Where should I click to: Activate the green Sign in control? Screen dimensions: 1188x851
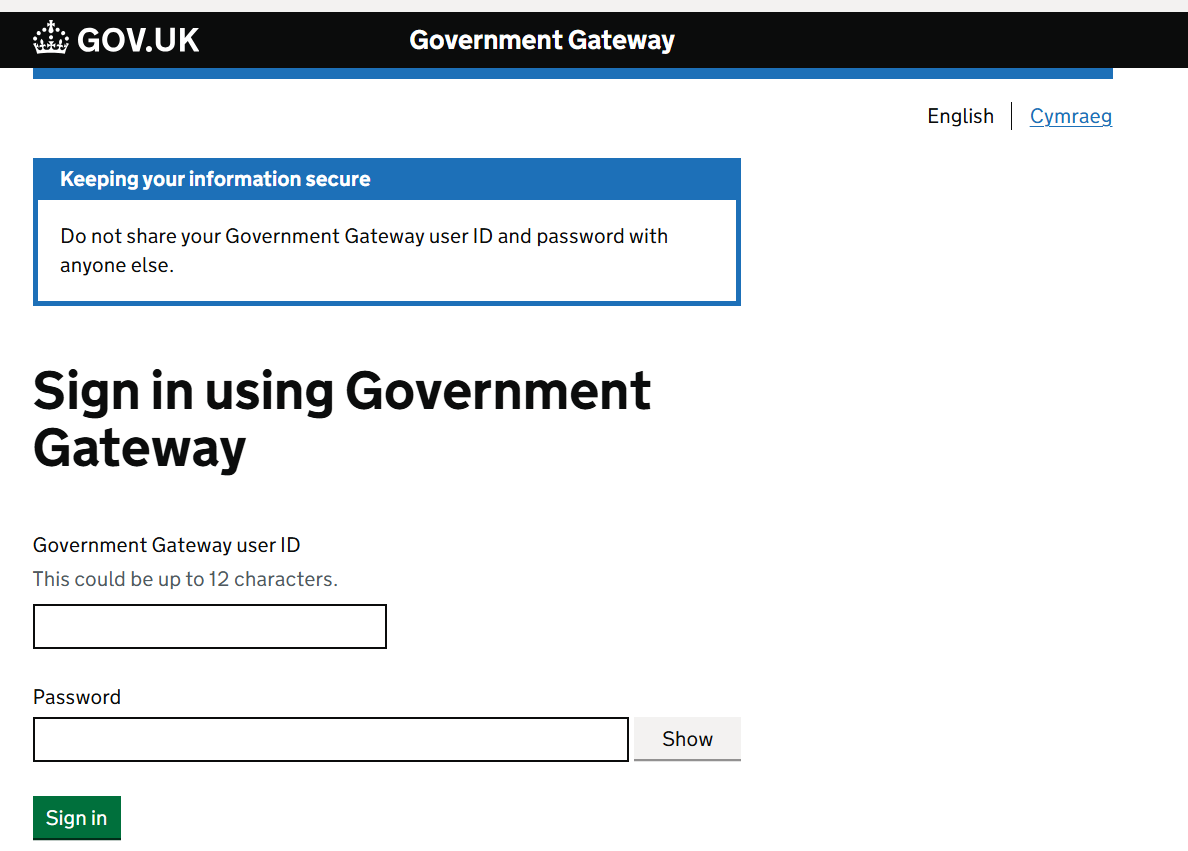(76, 817)
